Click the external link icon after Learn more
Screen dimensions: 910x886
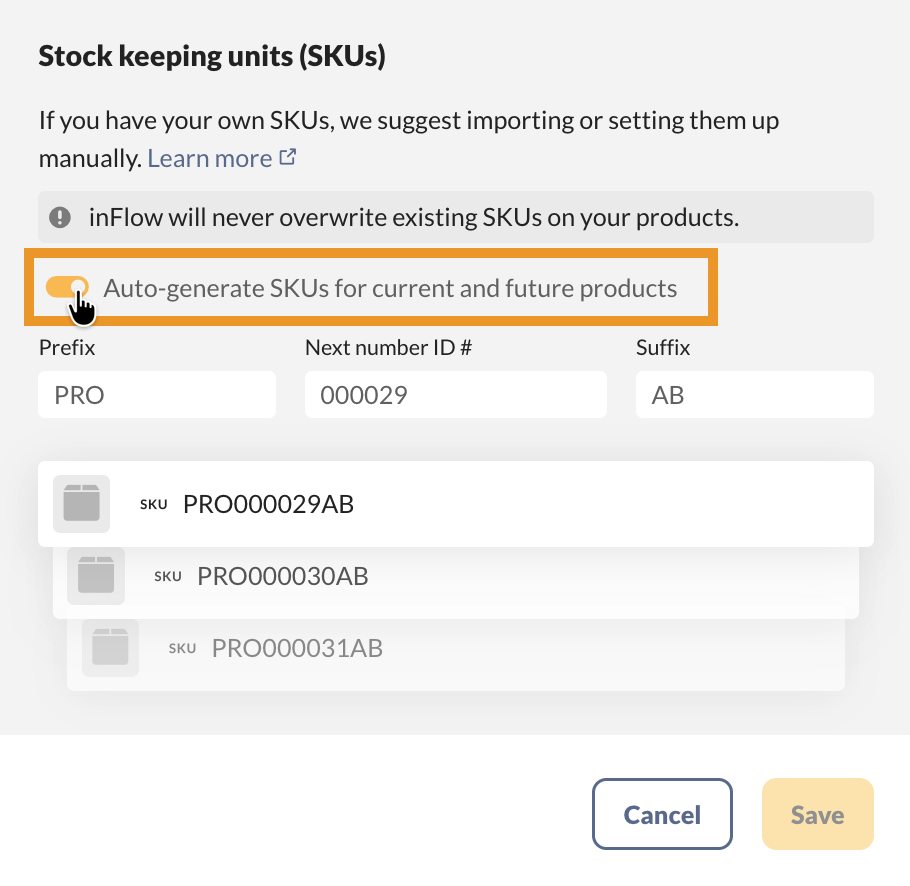288,157
